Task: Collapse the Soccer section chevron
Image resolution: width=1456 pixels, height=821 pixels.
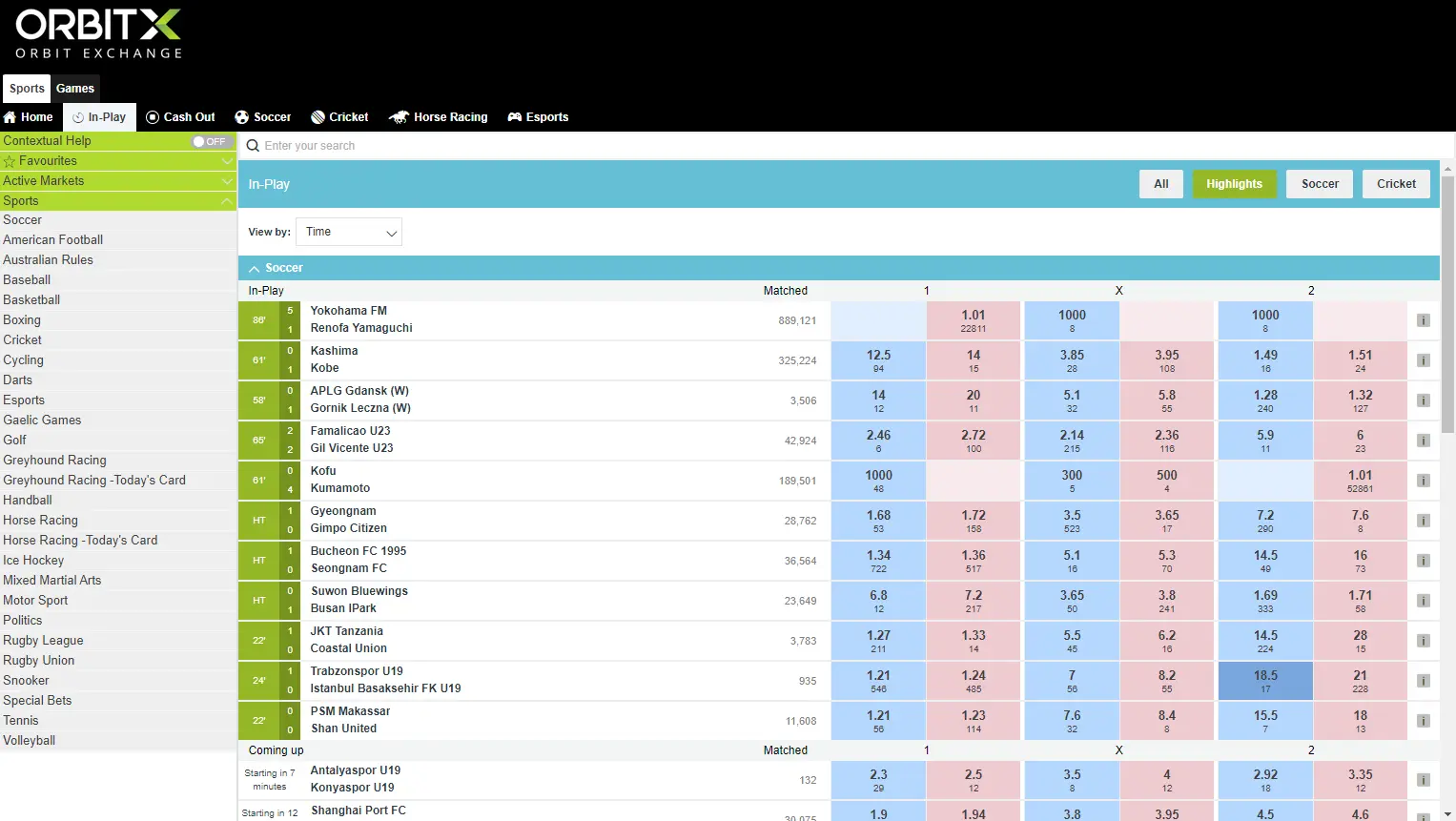Action: tap(255, 269)
